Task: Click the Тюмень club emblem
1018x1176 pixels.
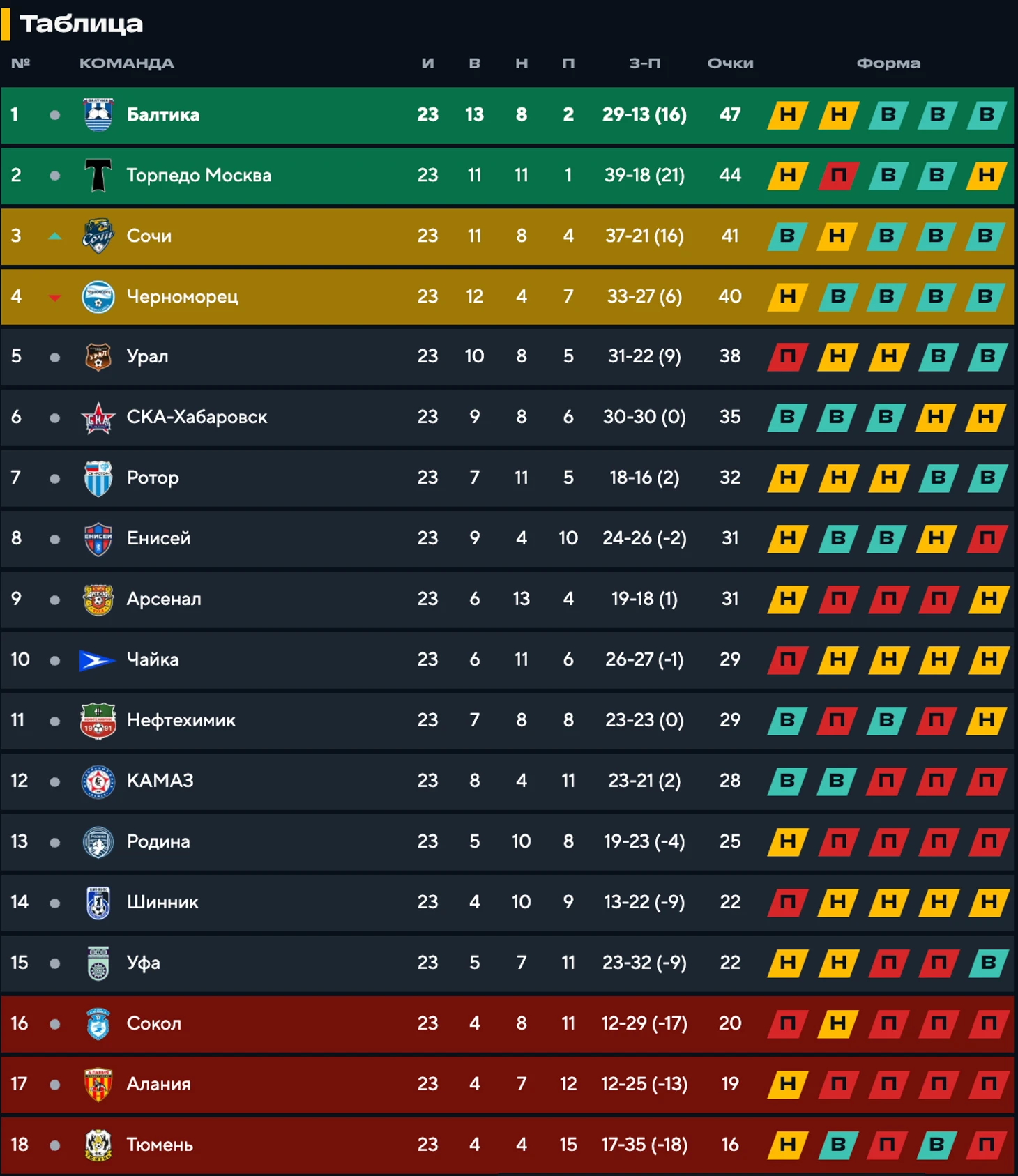Action: coord(98,1145)
